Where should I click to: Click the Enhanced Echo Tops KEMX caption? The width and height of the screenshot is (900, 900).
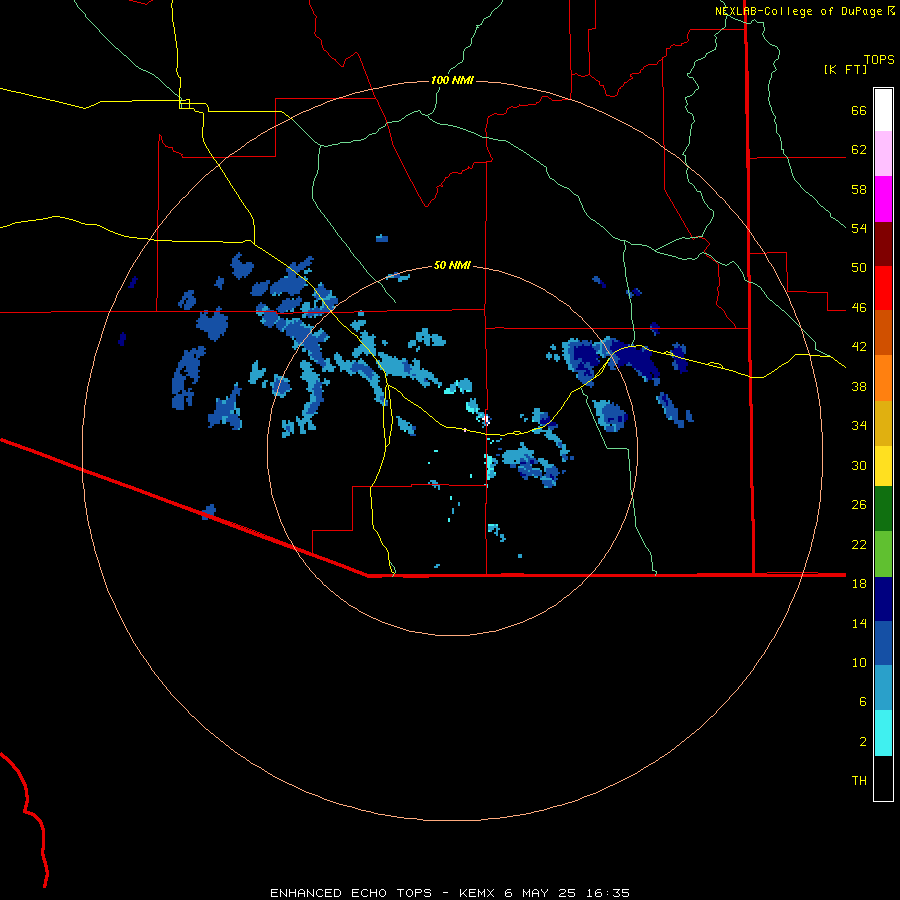click(x=450, y=893)
